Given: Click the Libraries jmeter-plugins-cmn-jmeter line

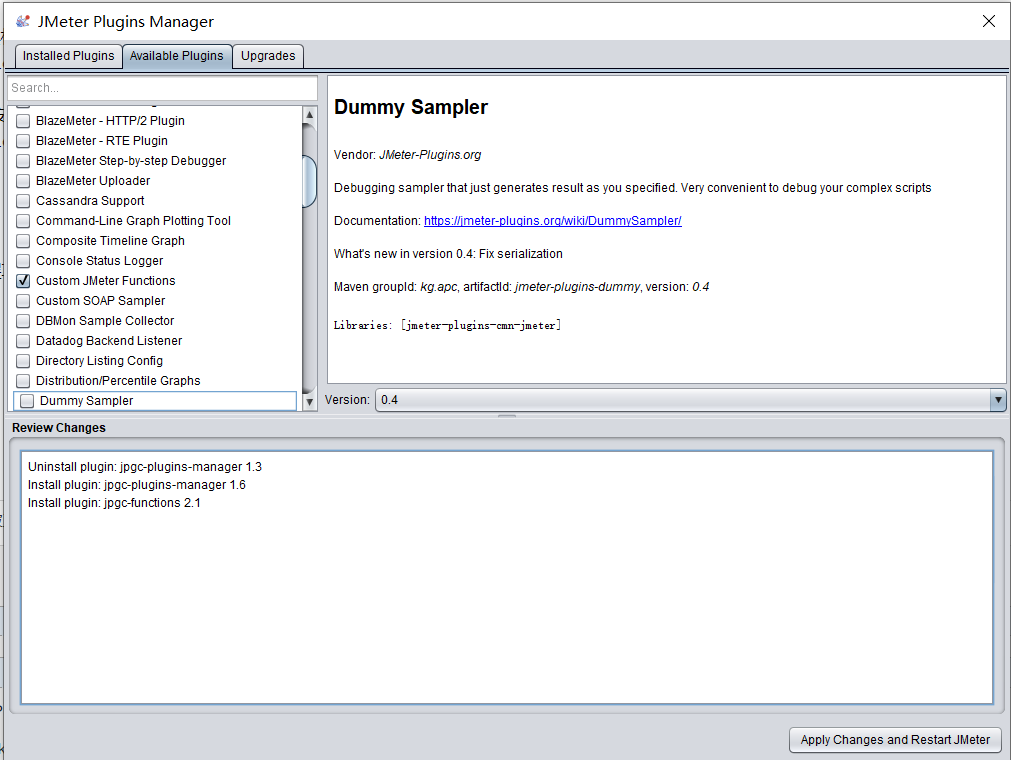Looking at the screenshot, I should tap(447, 325).
